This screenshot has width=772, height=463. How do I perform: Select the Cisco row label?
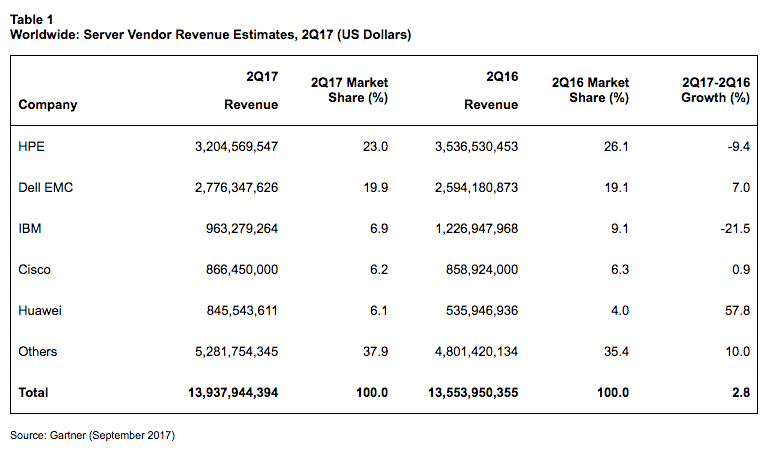tap(34, 269)
